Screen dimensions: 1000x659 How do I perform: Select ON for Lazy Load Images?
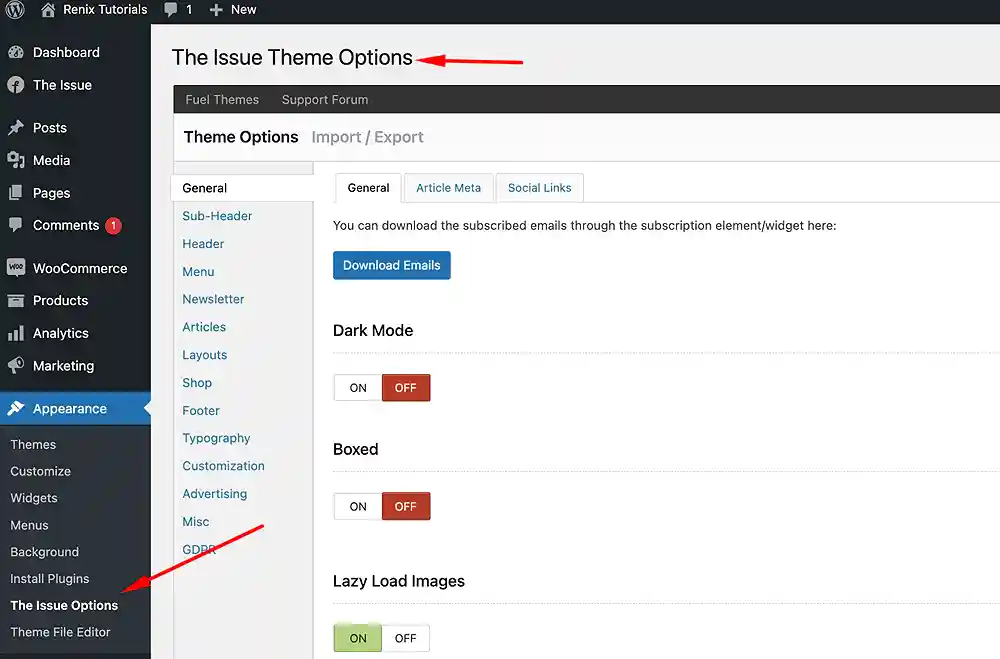[x=358, y=638]
